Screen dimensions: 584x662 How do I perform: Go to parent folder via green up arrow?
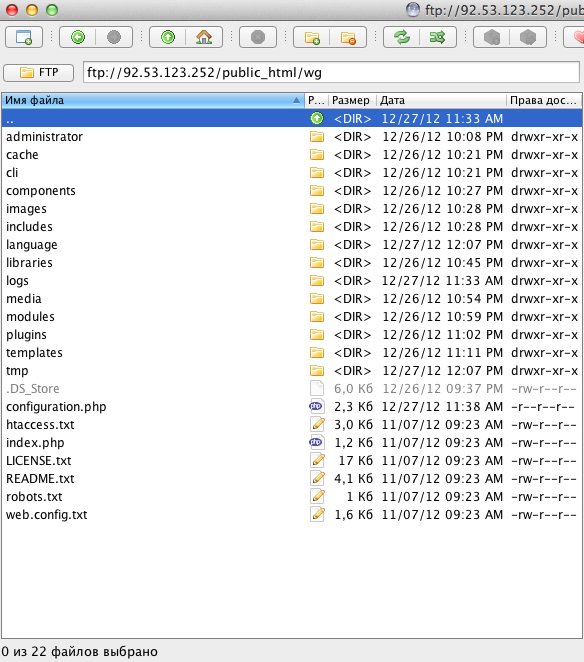coord(168,37)
